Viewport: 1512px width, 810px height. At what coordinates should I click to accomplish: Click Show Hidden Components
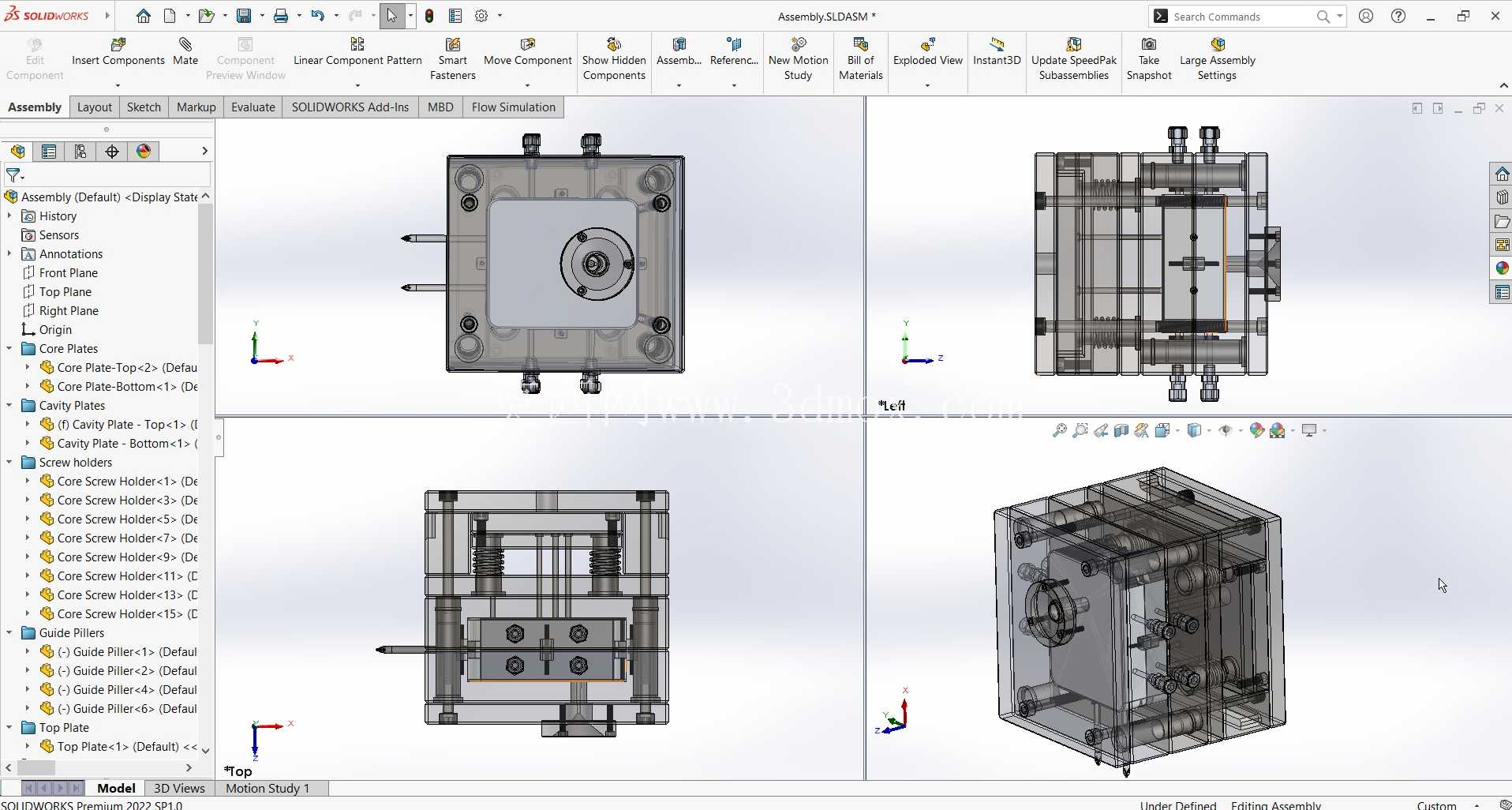[614, 58]
